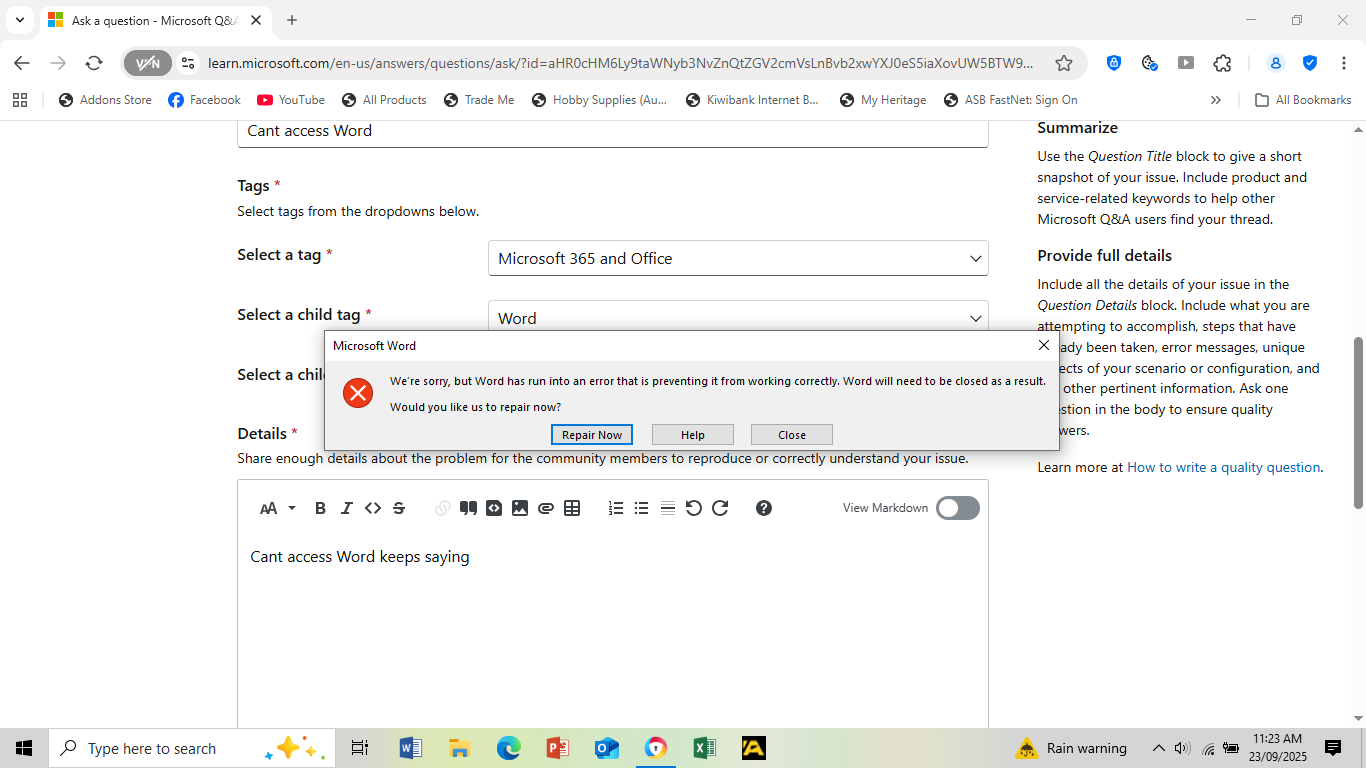Click Repair Now in the Word error dialog
This screenshot has width=1366, height=768.
click(x=592, y=435)
